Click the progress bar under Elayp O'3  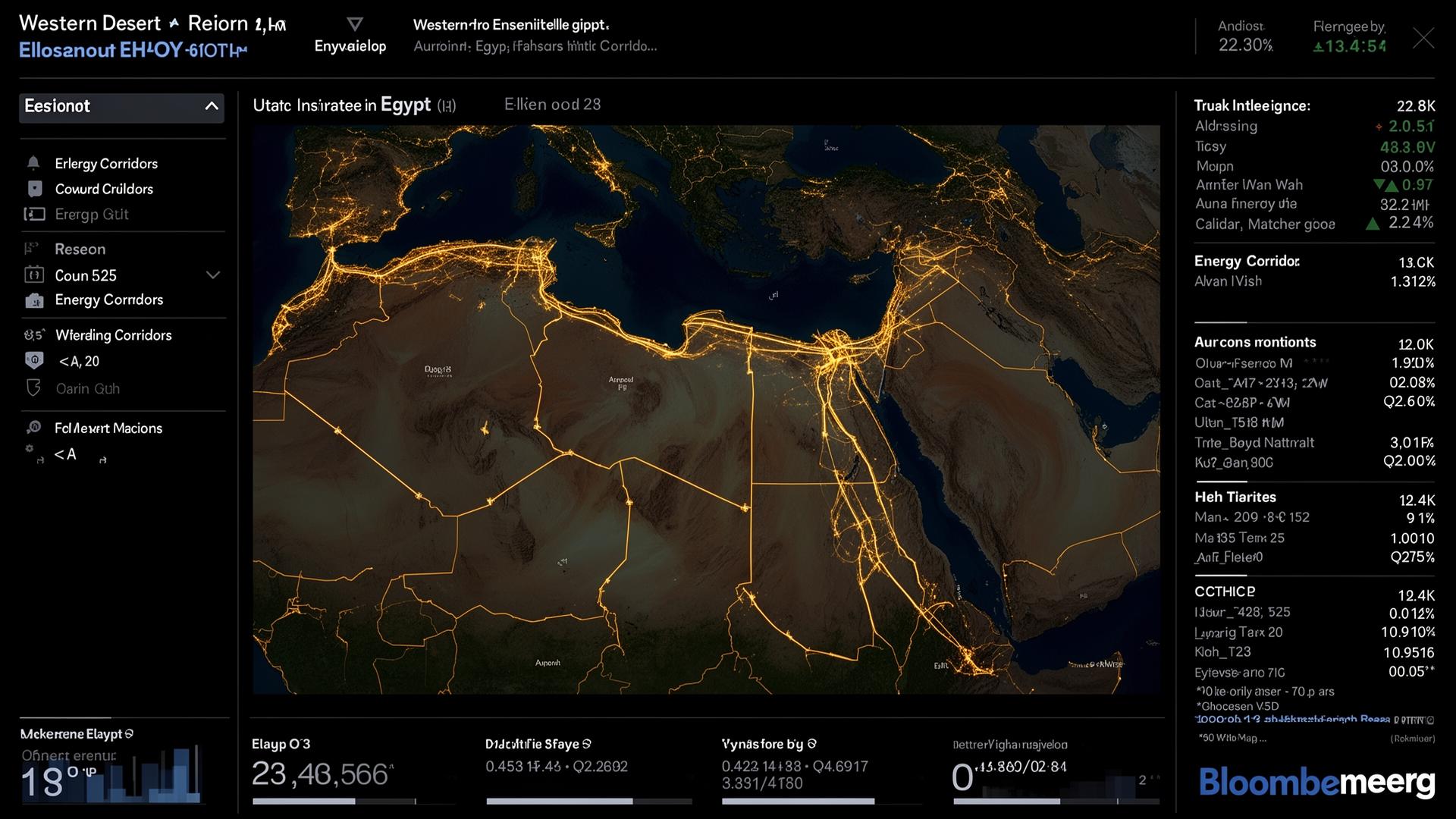tap(334, 801)
